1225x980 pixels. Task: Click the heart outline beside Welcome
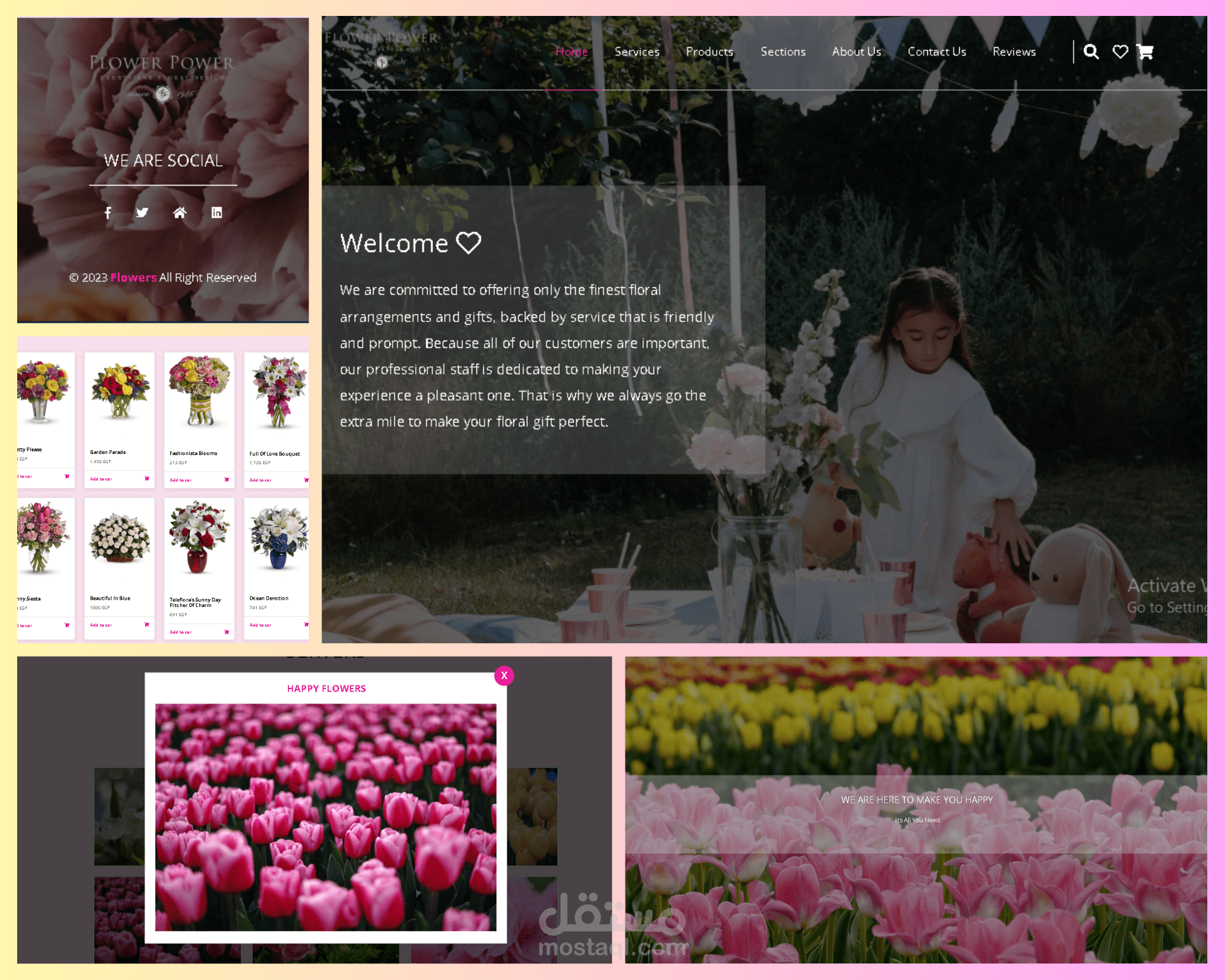point(469,243)
